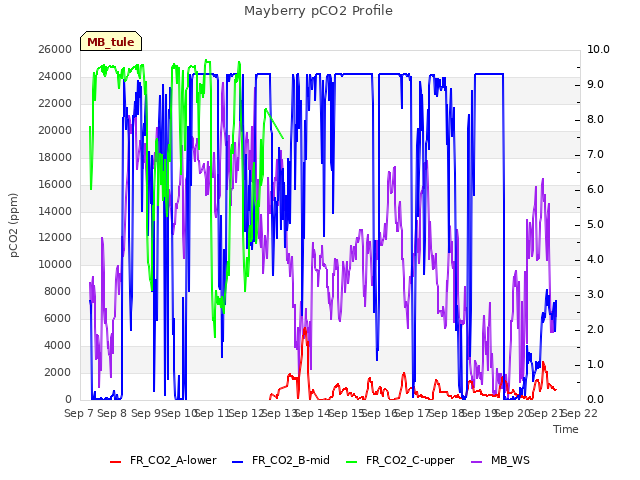This screenshot has width=640, height=480.
Task: Click the Time axis label
Action: pos(566,429)
